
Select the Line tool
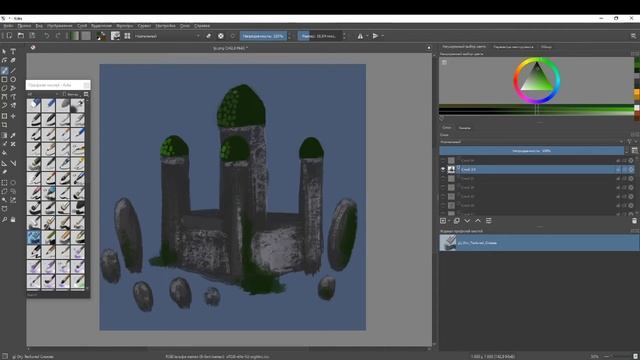pyautogui.click(x=13, y=70)
